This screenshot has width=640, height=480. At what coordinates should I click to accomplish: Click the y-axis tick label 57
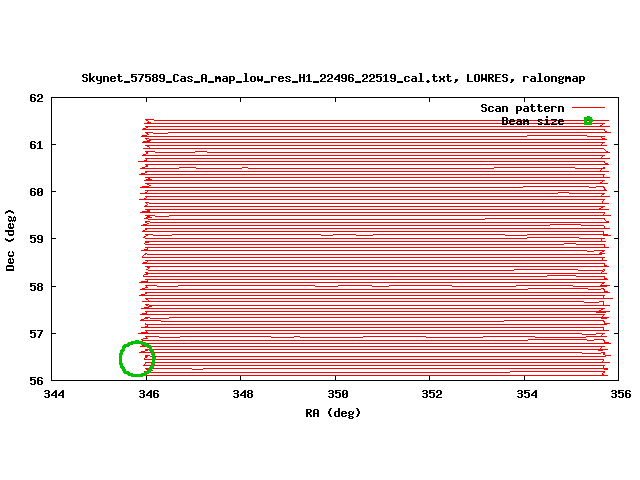click(36, 334)
